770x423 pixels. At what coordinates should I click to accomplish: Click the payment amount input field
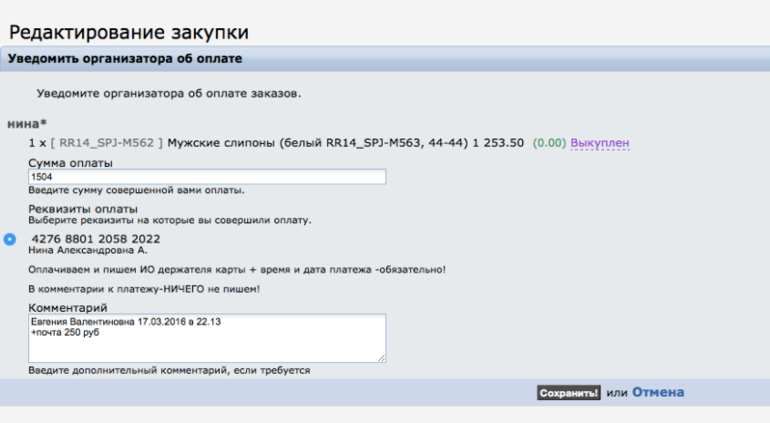click(207, 177)
